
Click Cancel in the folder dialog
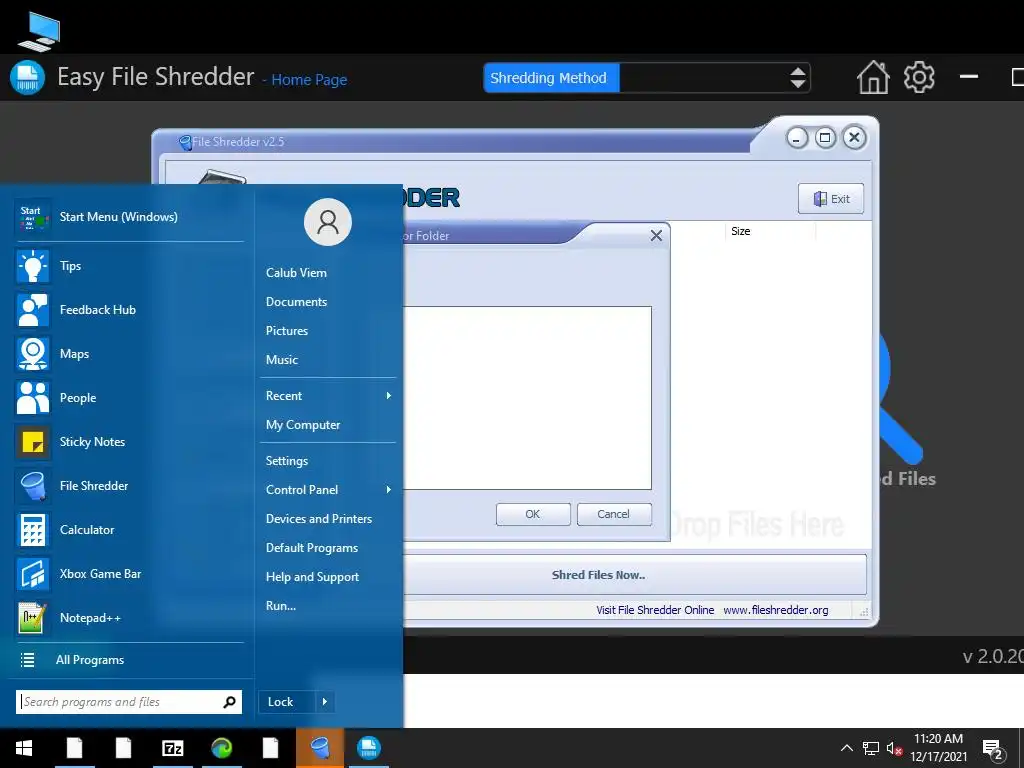click(614, 514)
